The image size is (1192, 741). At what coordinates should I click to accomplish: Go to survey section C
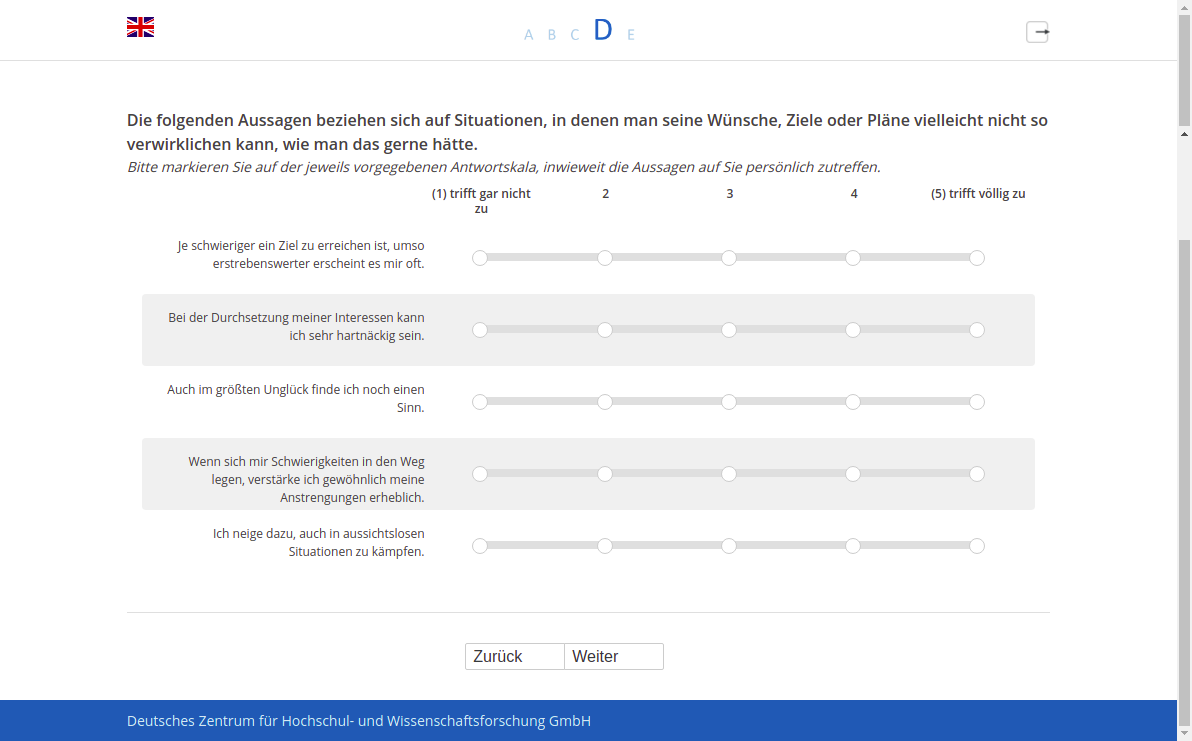pyautogui.click(x=575, y=35)
